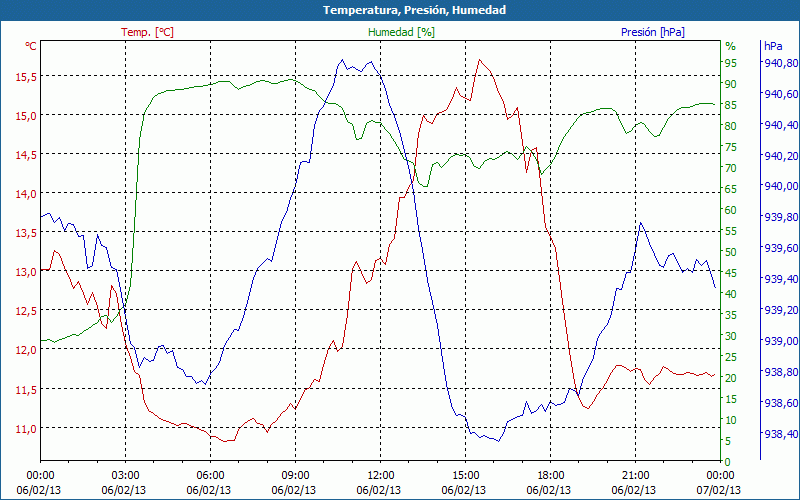This screenshot has height=500, width=800.
Task: Click the '60' humidity axis value
Action: pyautogui.click(x=731, y=210)
